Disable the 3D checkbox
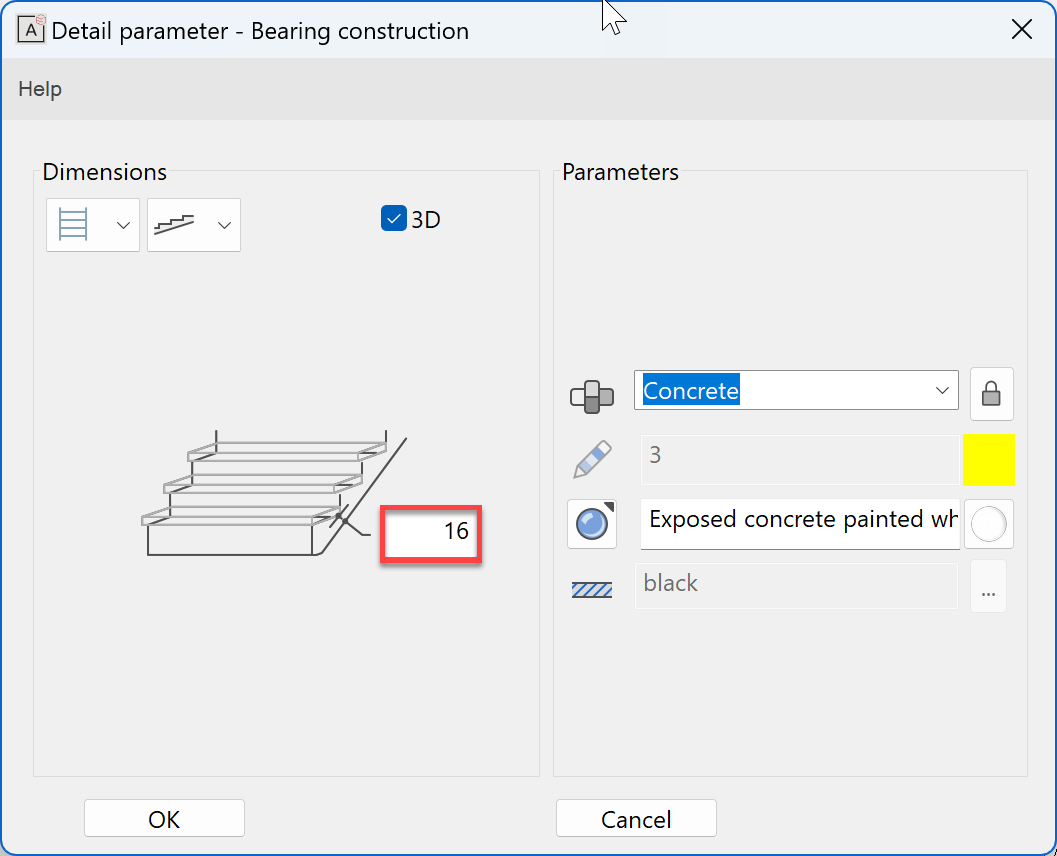Viewport: 1057px width, 856px height. (393, 218)
